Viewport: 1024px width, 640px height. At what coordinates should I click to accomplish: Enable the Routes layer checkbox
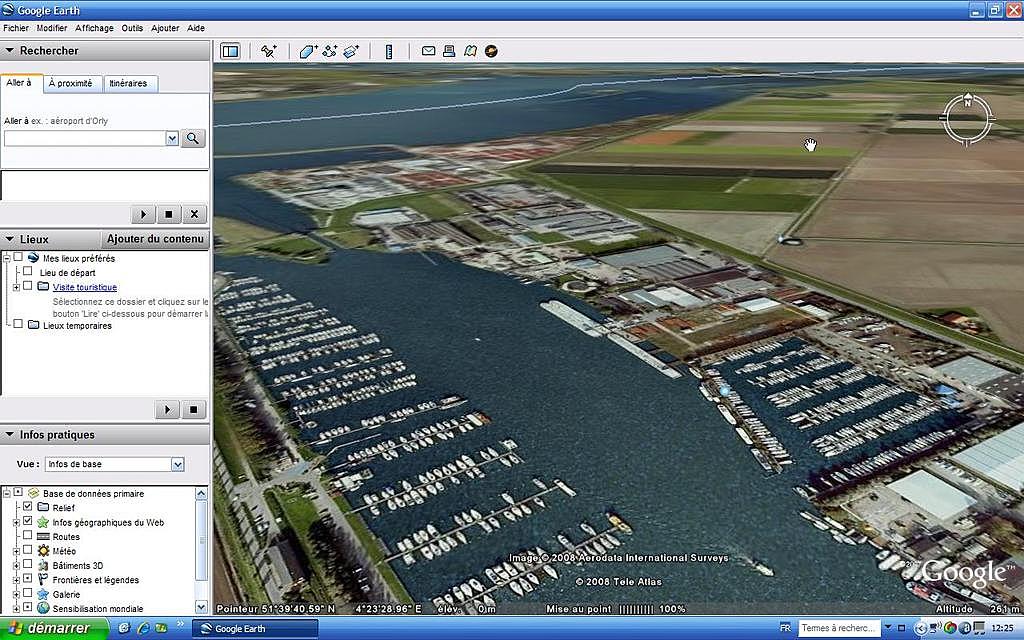[x=27, y=536]
